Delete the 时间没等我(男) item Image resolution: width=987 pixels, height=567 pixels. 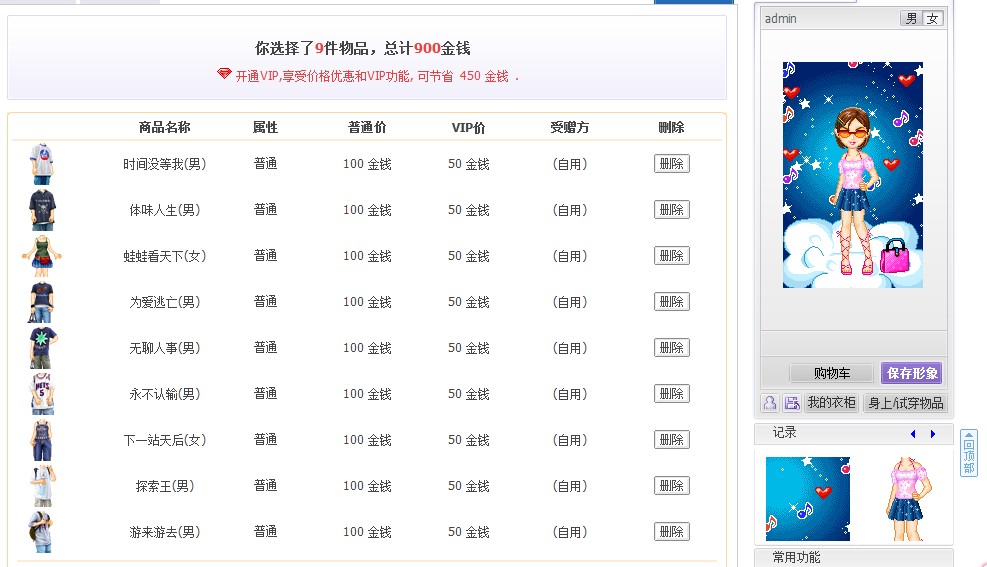(x=672, y=164)
